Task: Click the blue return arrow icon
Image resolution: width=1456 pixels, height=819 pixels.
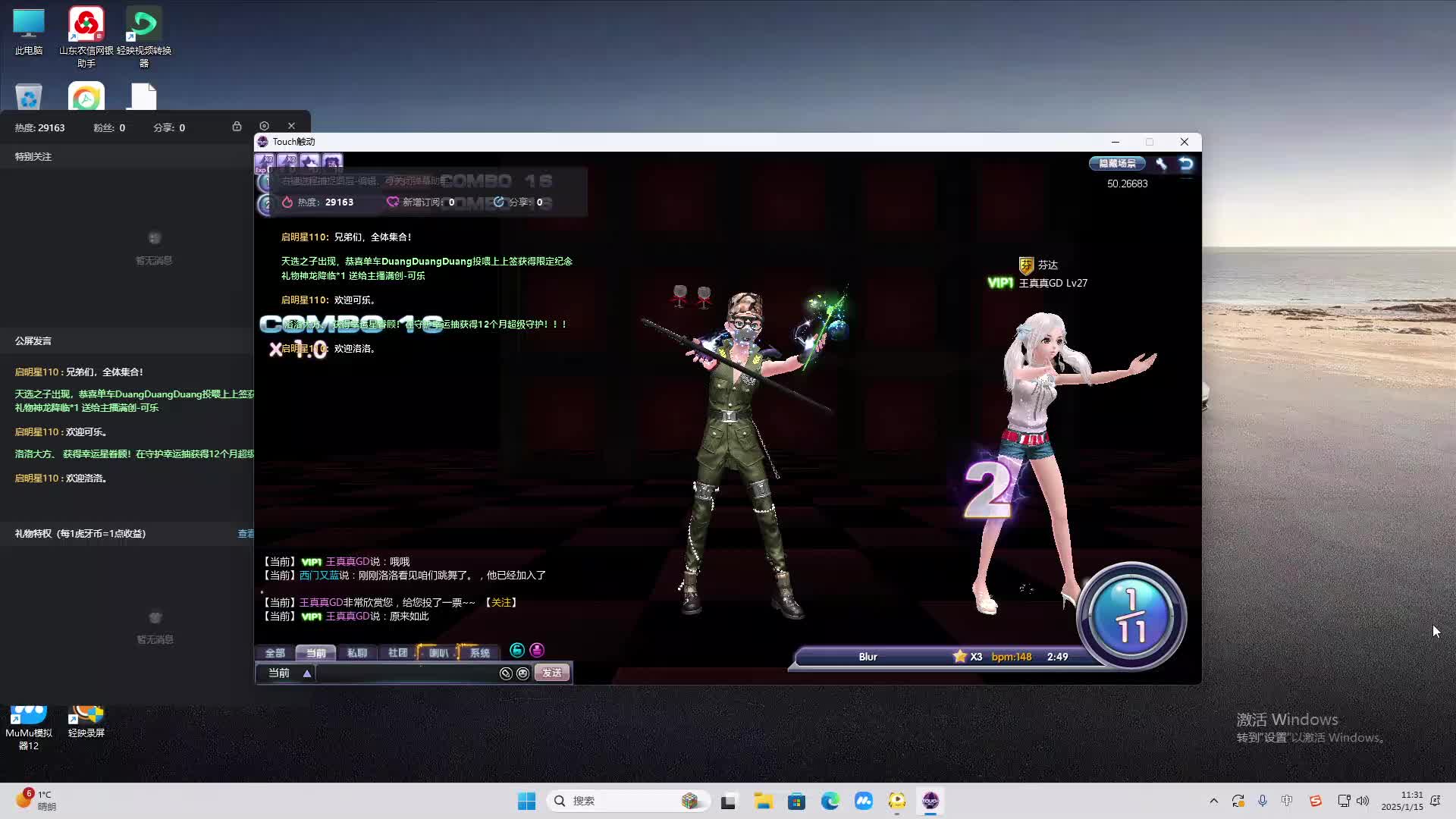Action: click(1186, 163)
